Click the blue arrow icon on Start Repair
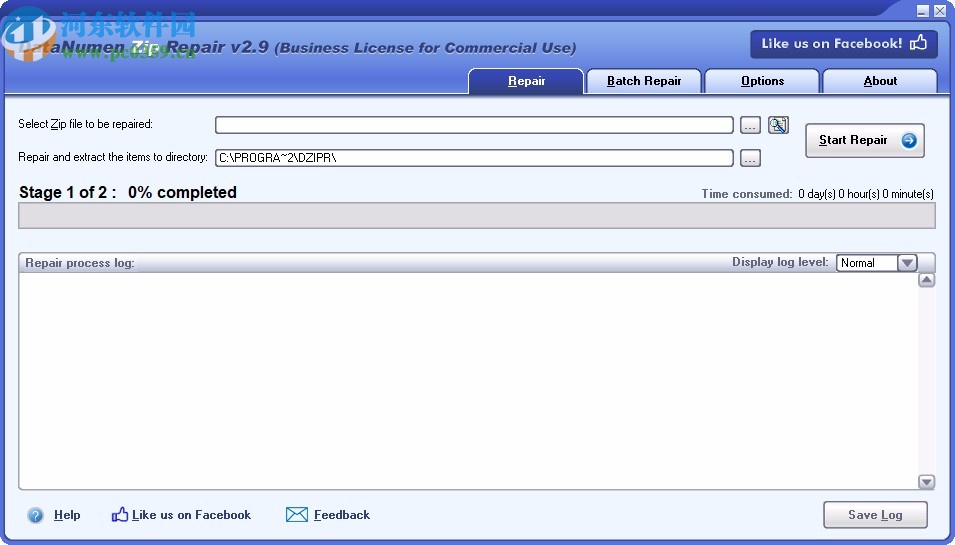Image resolution: width=955 pixels, height=545 pixels. pyautogui.click(x=909, y=141)
